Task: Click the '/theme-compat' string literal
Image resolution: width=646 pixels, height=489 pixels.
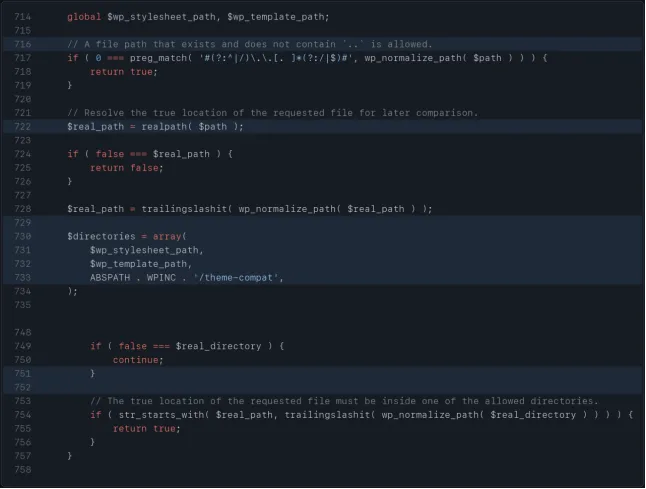Action: (x=236, y=278)
